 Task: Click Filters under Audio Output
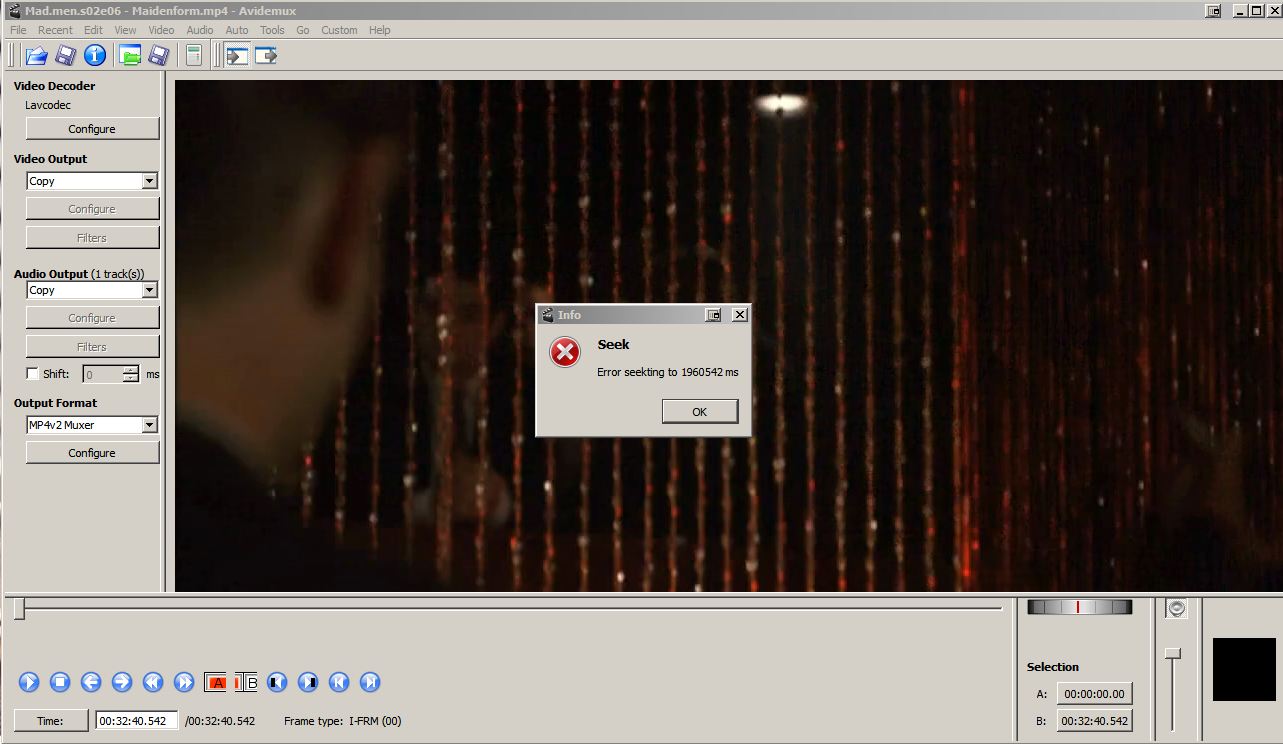(x=92, y=347)
